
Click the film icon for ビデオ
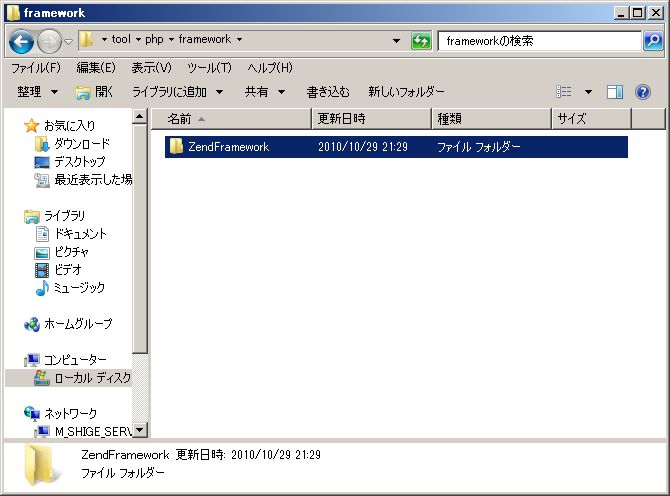(42, 270)
